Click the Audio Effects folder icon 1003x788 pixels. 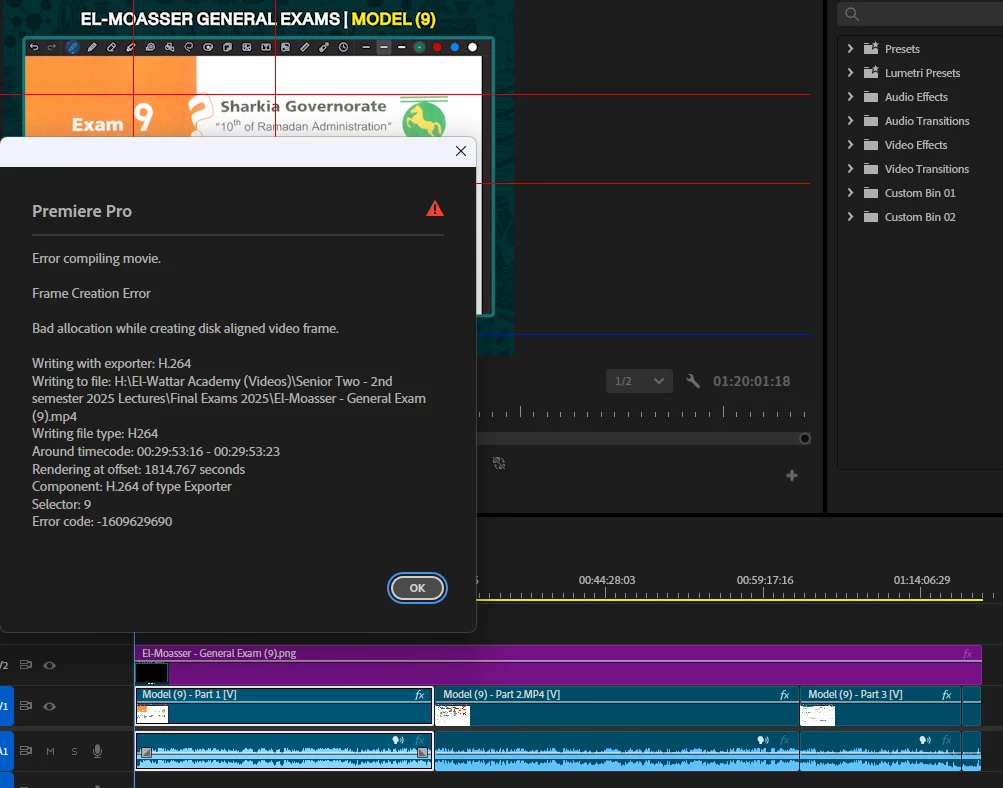coord(871,97)
